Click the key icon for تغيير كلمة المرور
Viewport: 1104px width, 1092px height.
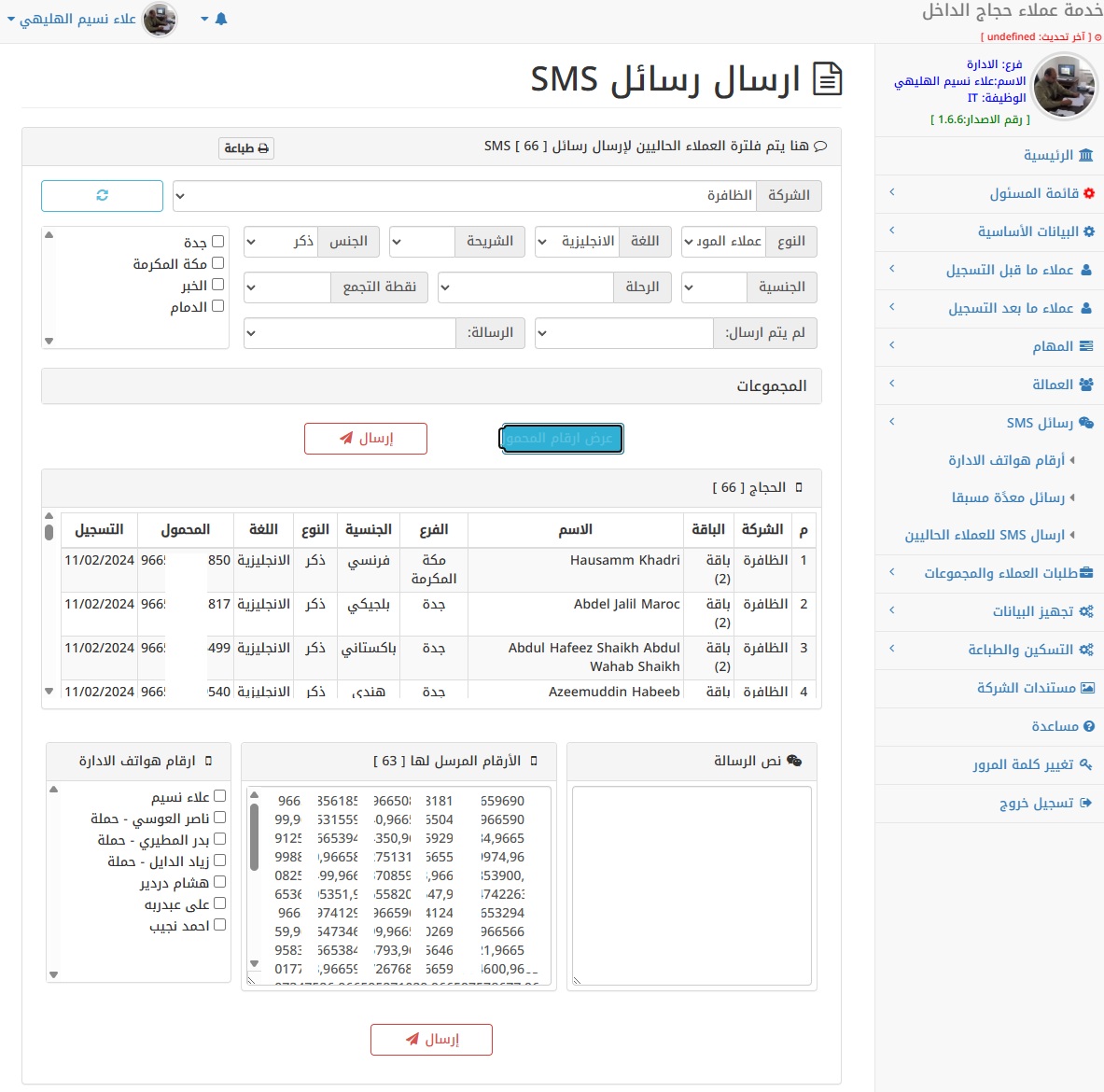(1085, 764)
